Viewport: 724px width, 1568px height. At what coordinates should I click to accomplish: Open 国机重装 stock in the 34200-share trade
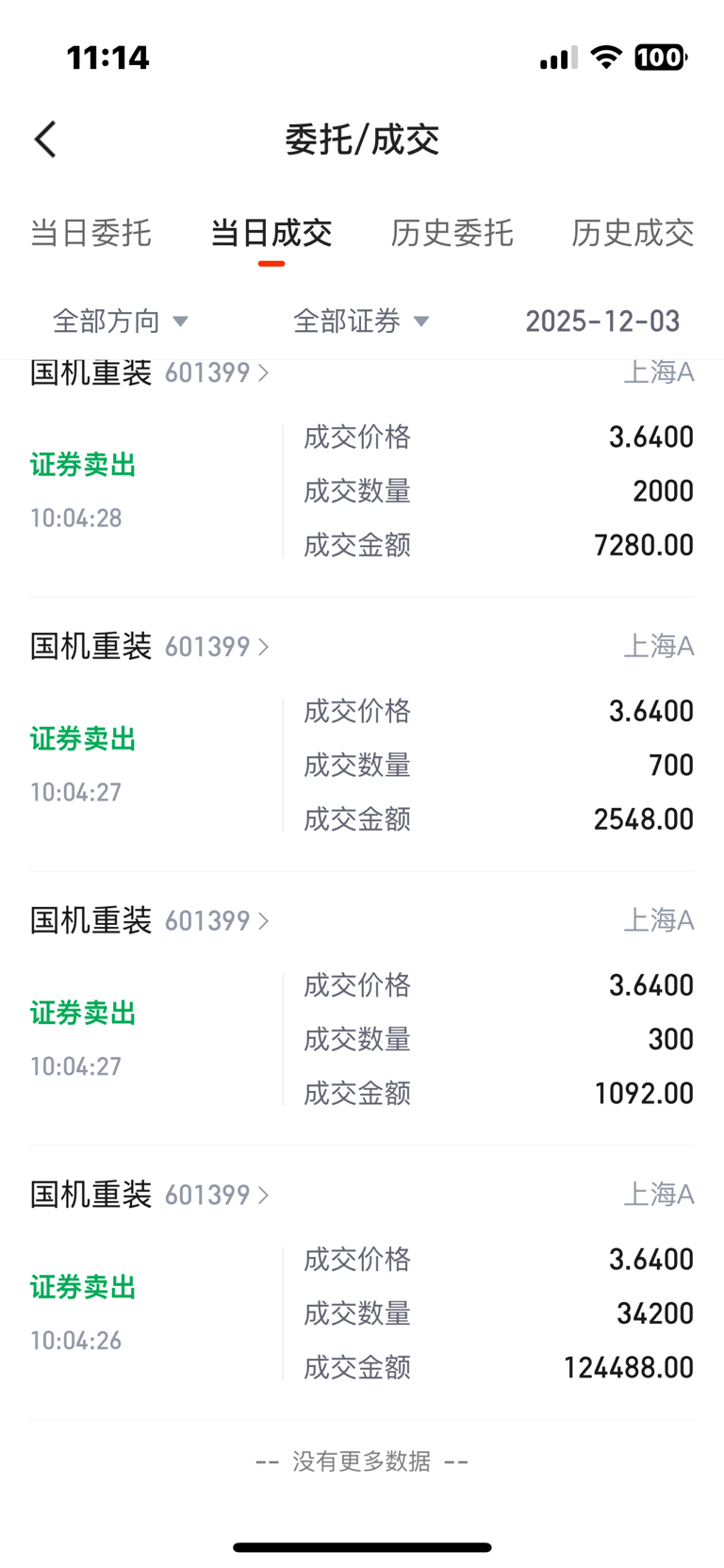[x=91, y=1195]
